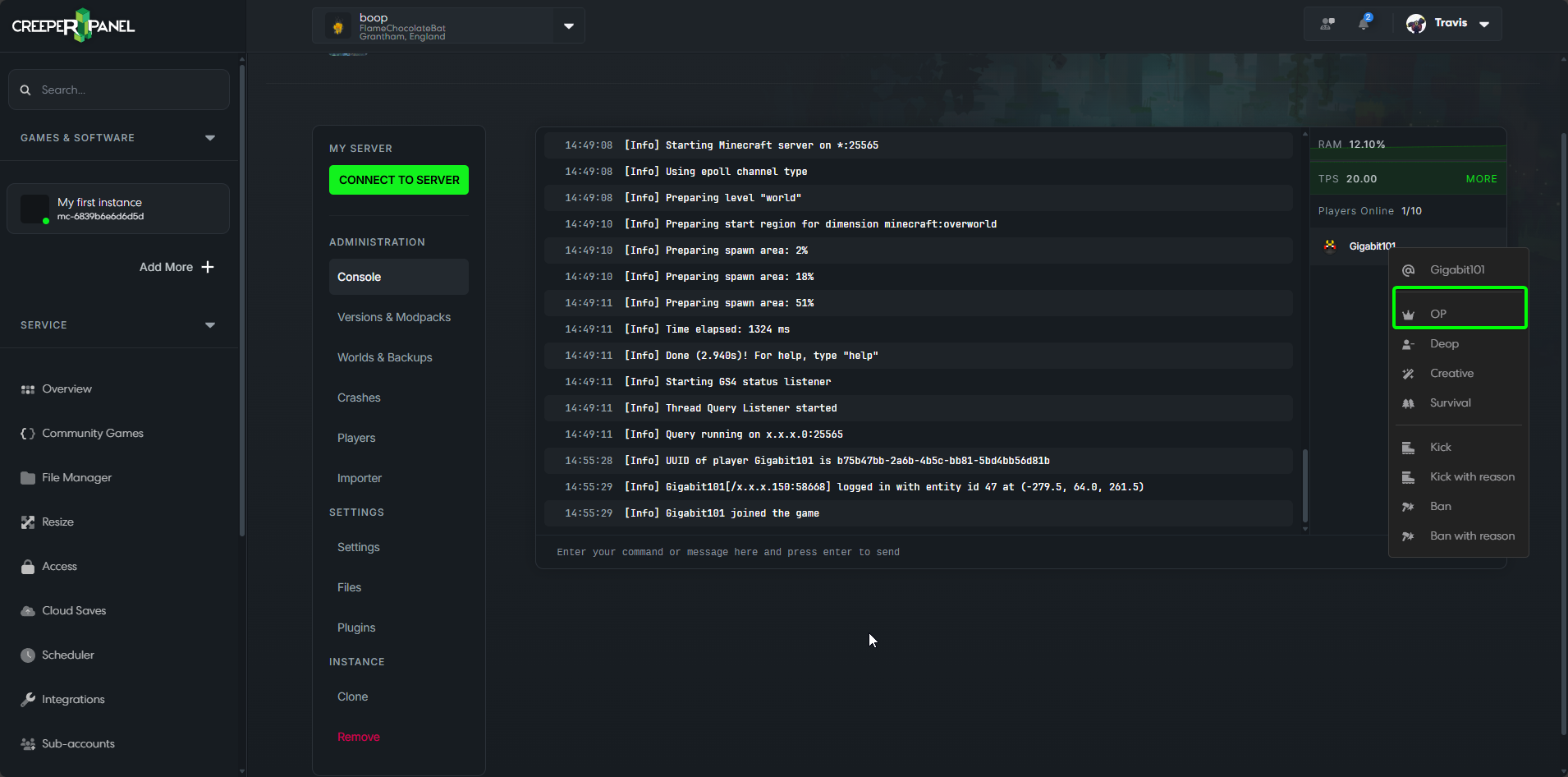
Task: Open the notifications bell icon
Action: coord(1365,23)
